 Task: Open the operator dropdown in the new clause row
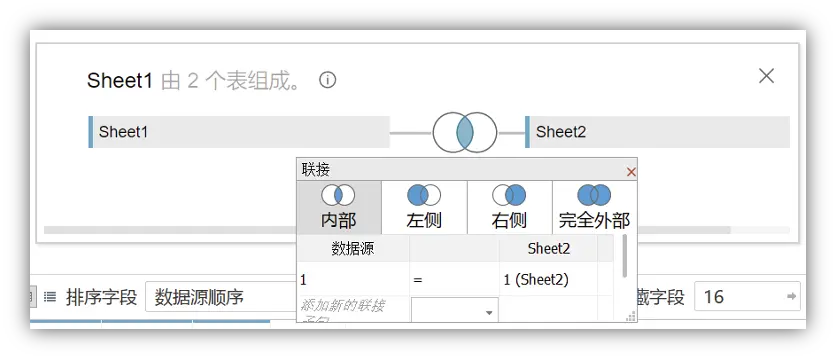coord(455,310)
